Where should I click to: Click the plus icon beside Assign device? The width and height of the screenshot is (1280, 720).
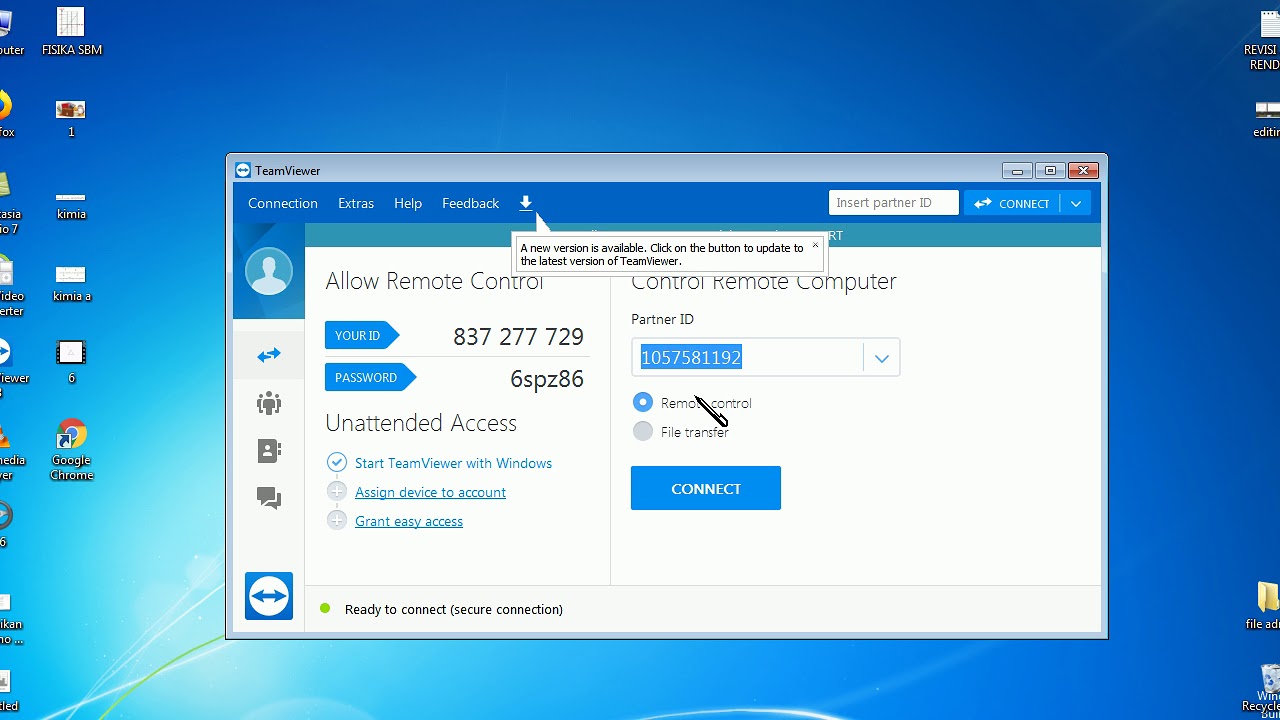coord(337,491)
